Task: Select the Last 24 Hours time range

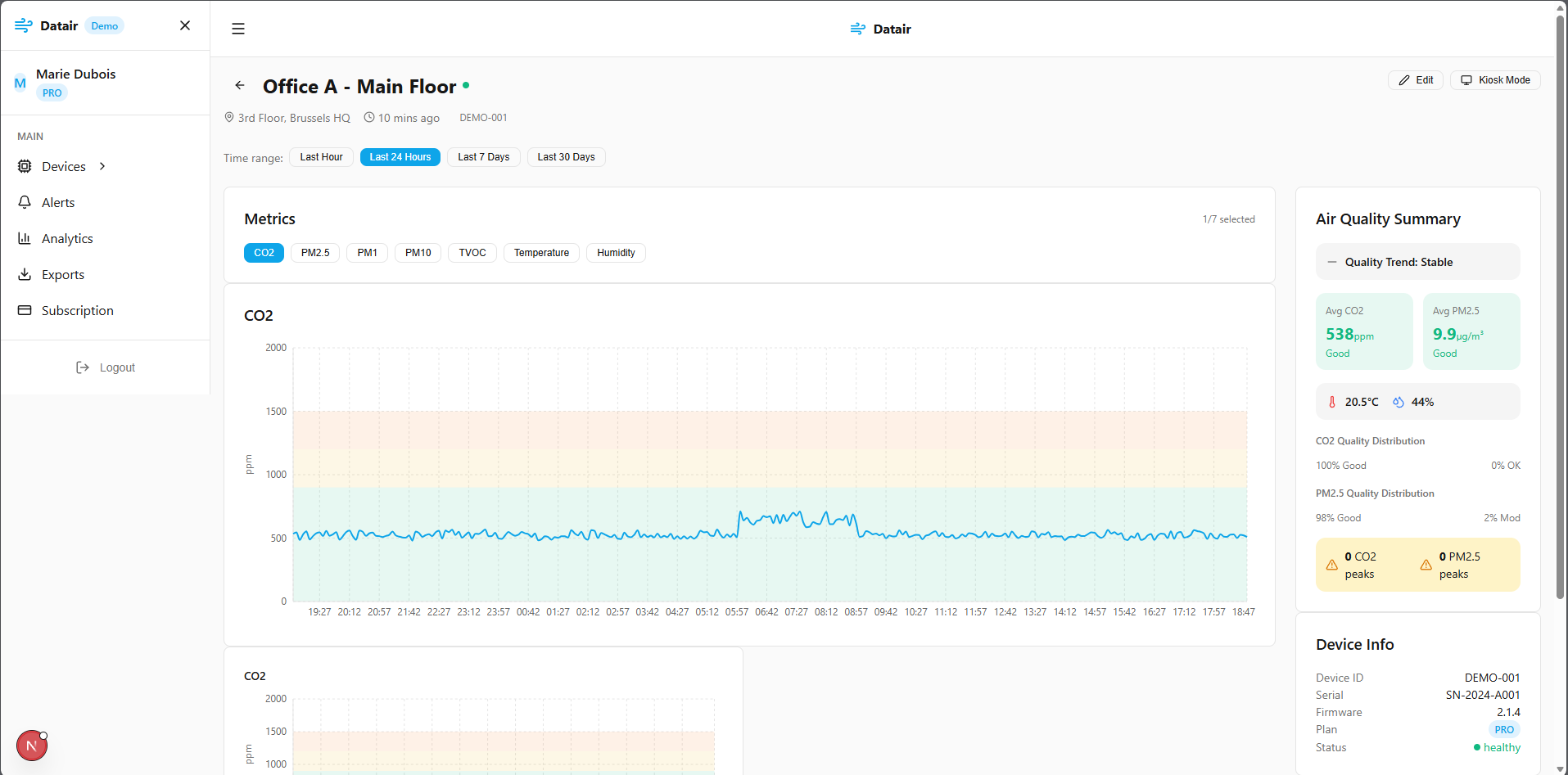Action: coord(400,157)
